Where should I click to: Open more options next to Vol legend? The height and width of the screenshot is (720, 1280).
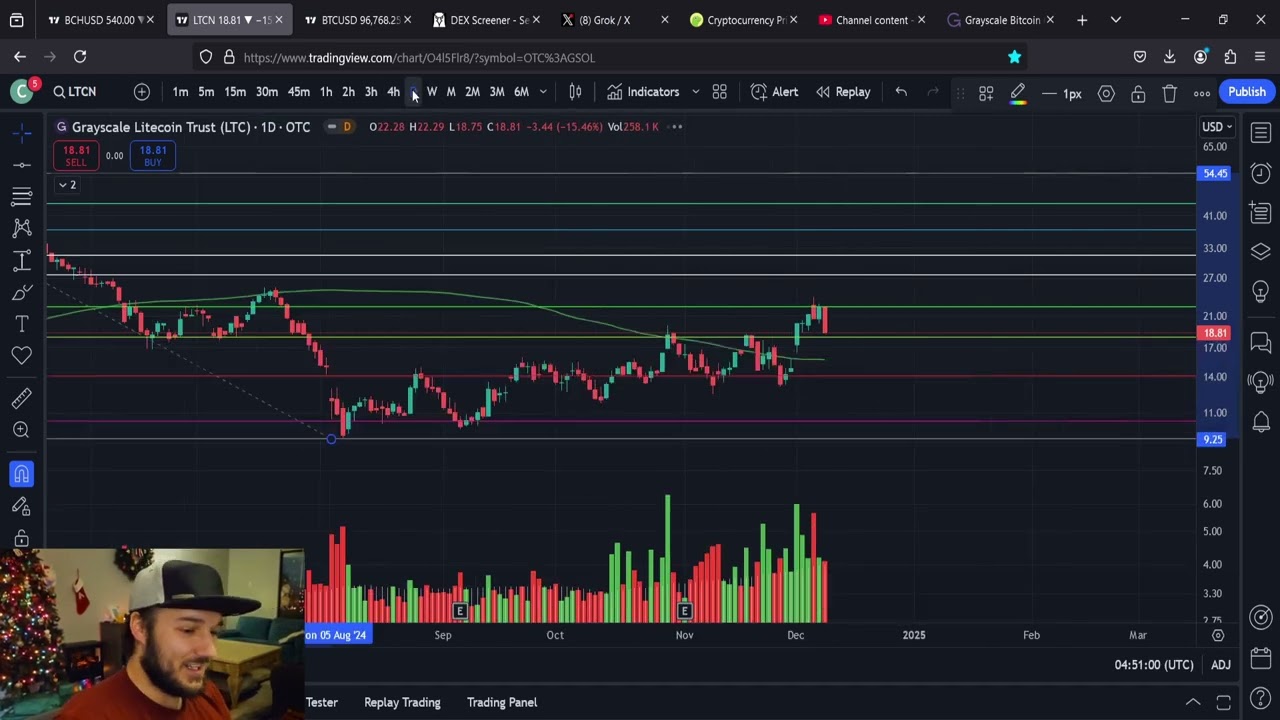[676, 127]
